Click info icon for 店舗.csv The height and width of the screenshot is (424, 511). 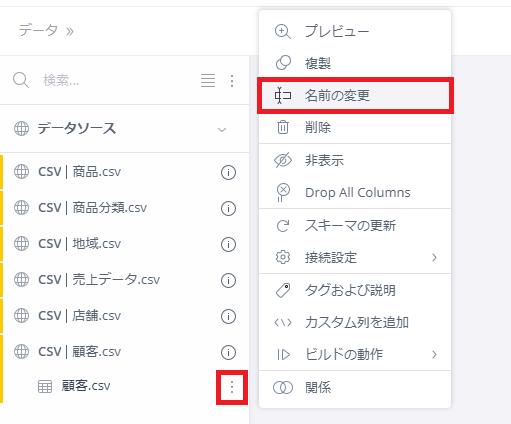(x=228, y=316)
